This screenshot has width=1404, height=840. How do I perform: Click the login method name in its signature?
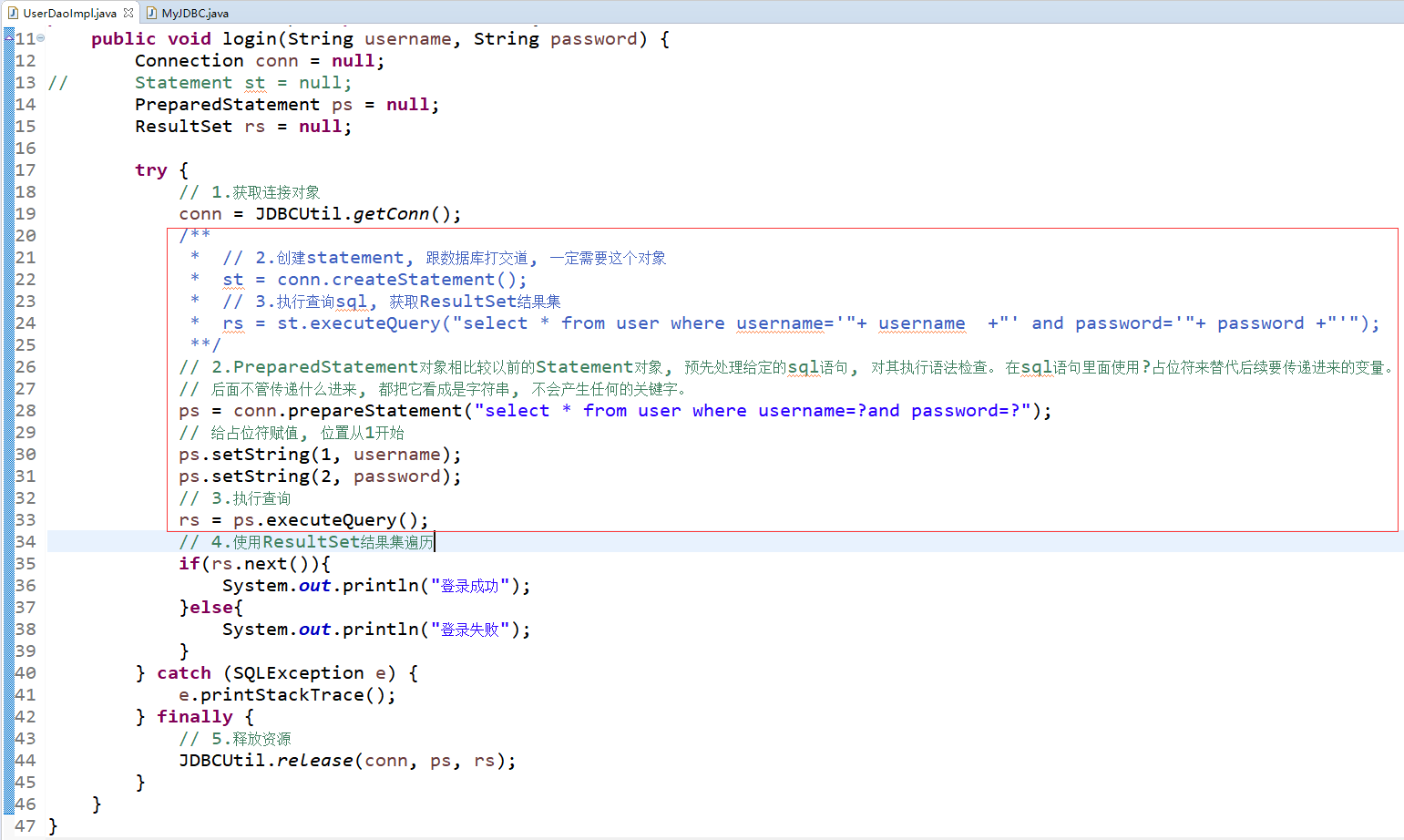coord(250,39)
